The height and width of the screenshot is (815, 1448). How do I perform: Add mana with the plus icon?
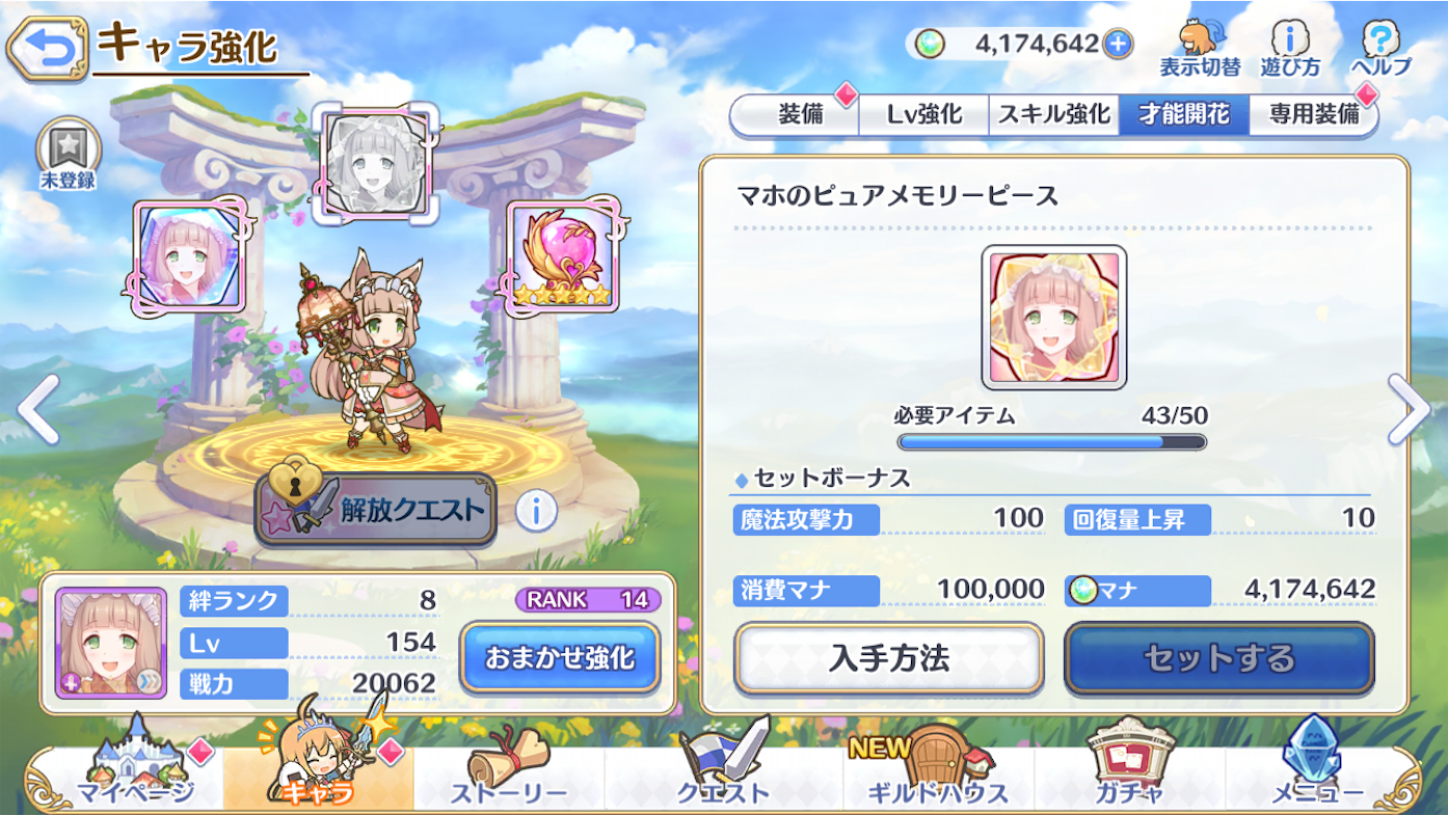[x=1118, y=44]
